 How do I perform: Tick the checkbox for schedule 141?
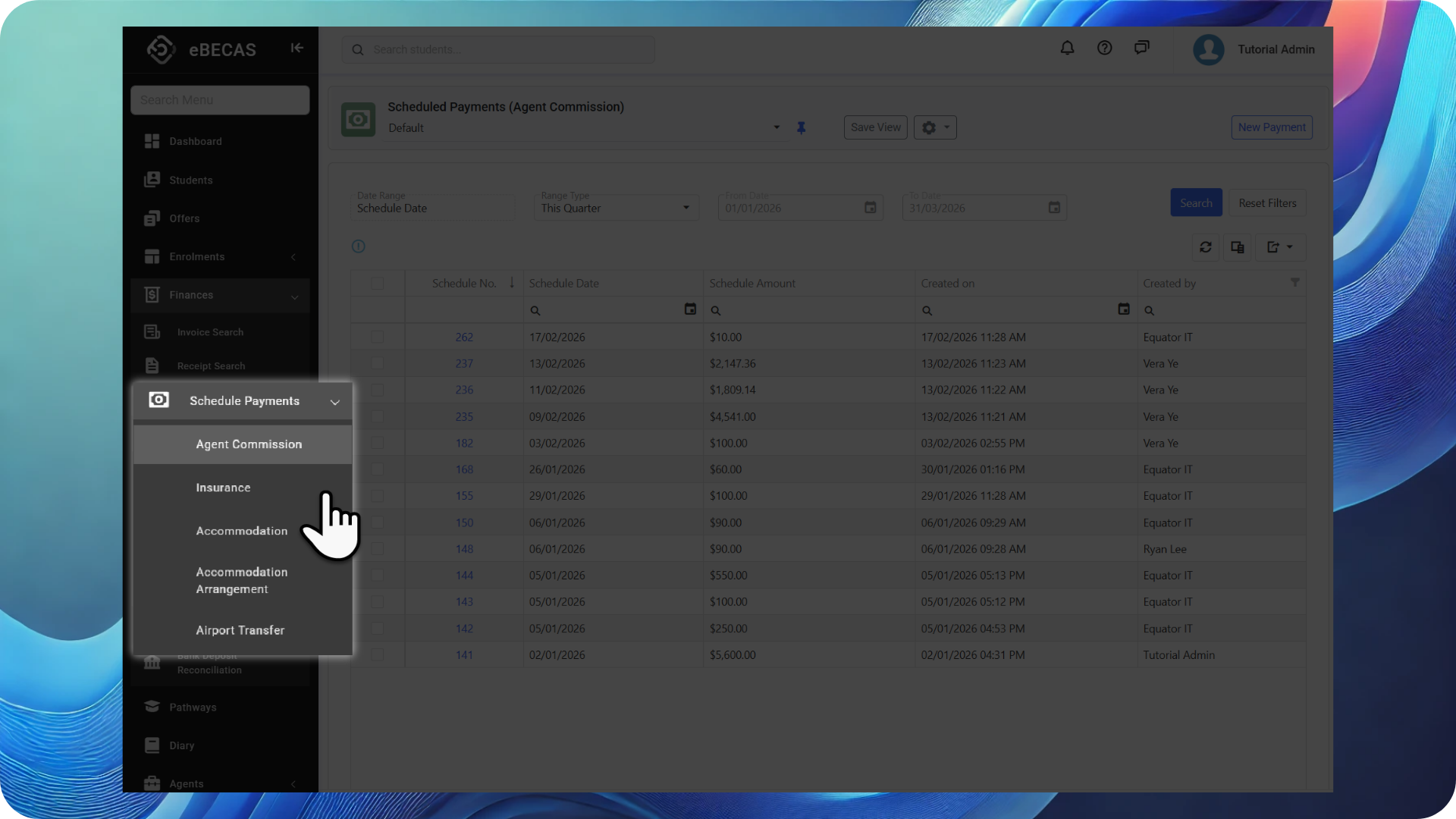click(377, 655)
